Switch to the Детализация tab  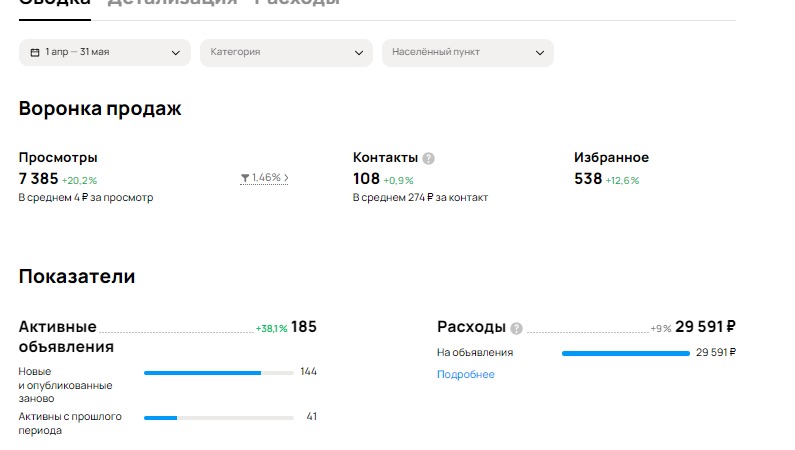(x=172, y=3)
